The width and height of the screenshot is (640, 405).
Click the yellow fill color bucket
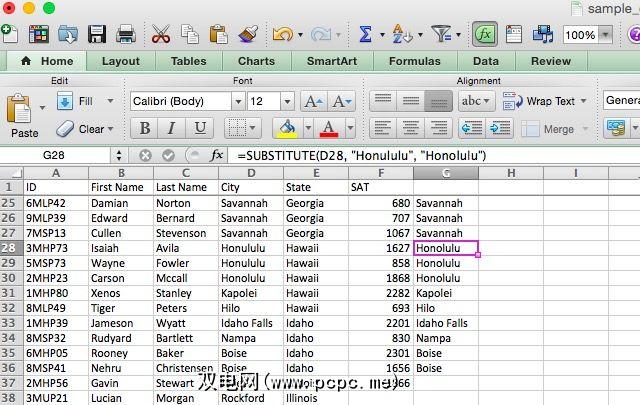click(x=287, y=128)
